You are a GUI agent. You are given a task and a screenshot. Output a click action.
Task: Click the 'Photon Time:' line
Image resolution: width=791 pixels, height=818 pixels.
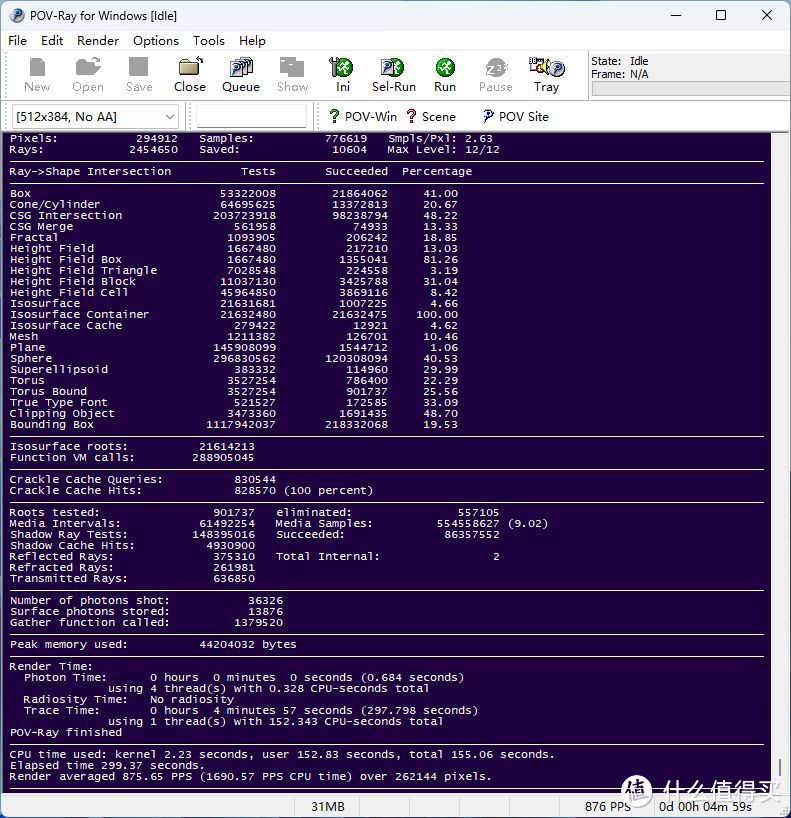click(244, 677)
